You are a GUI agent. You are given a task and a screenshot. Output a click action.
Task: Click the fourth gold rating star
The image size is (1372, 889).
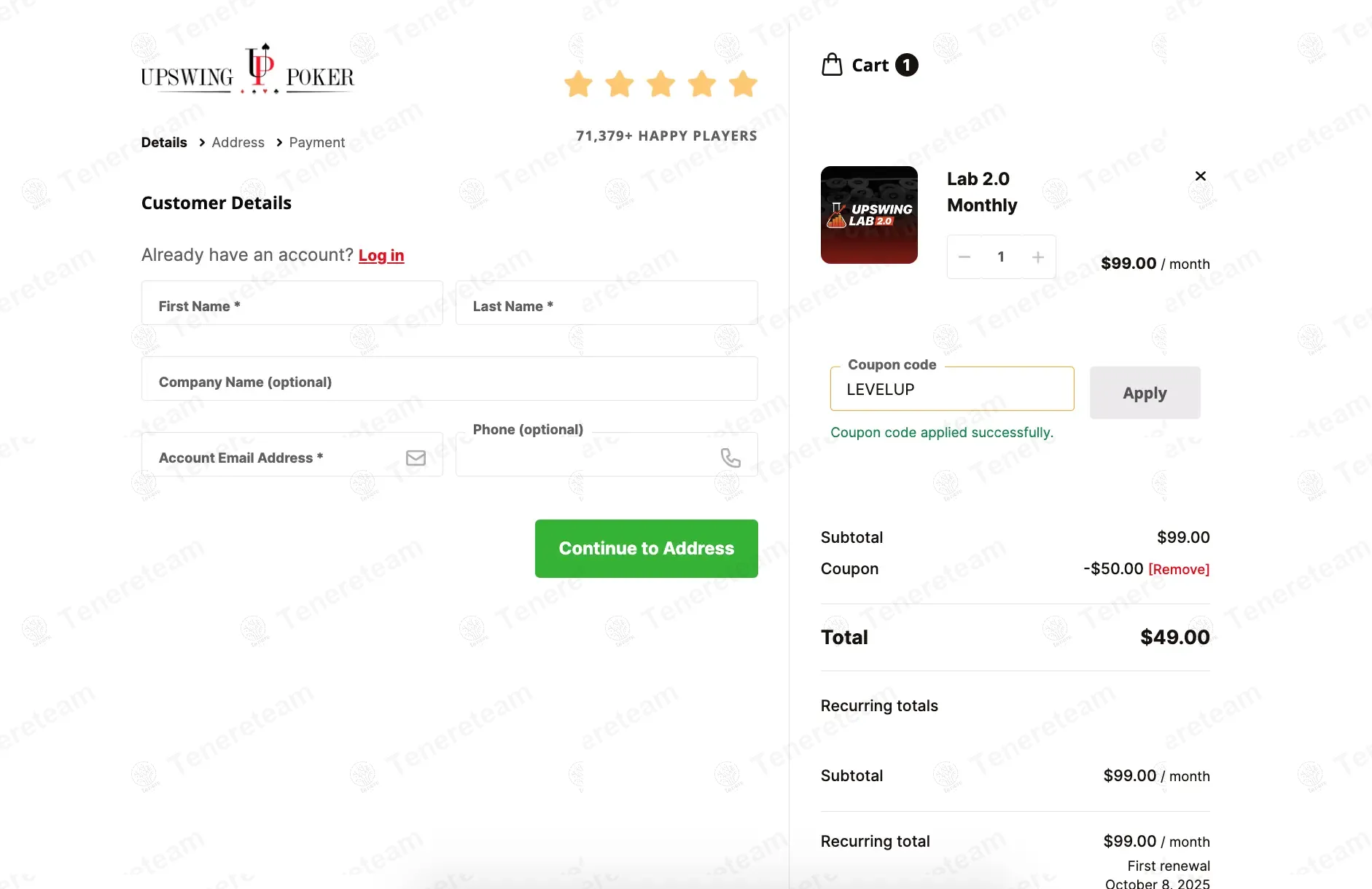click(702, 84)
